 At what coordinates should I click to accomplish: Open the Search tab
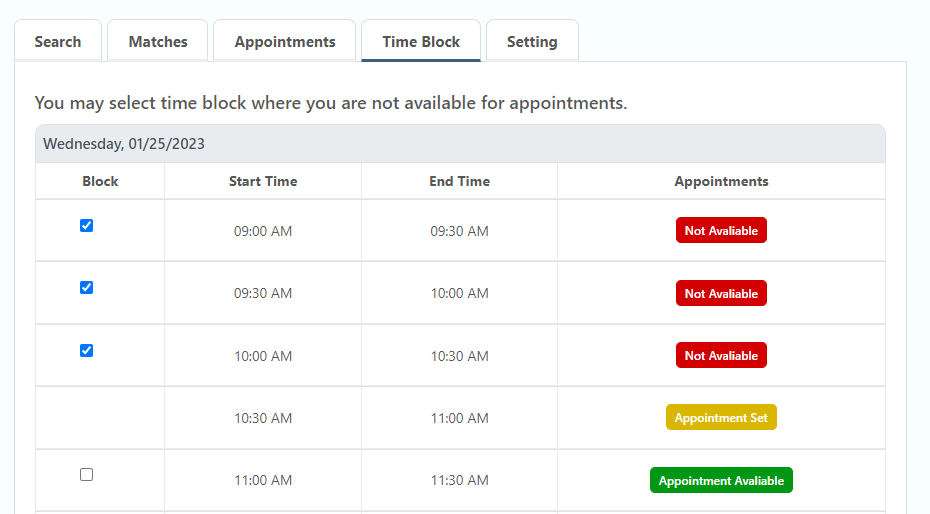(58, 42)
